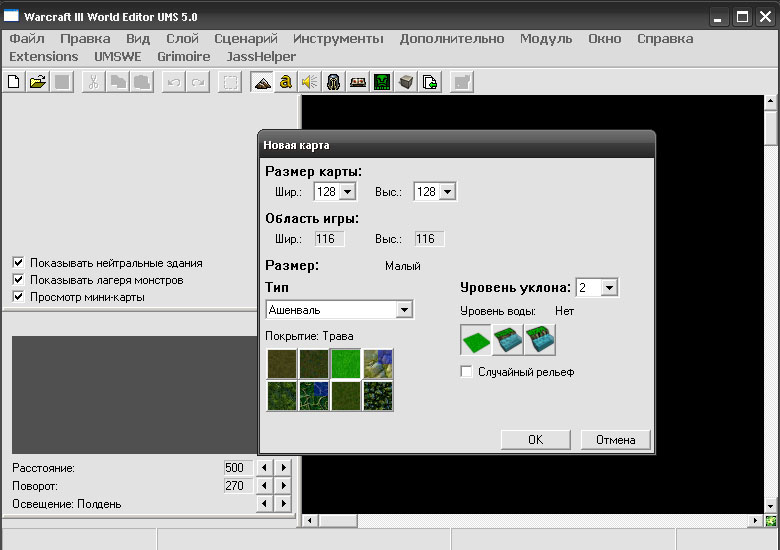
Task: Increase Поворот with right arrow
Action: pos(284,485)
